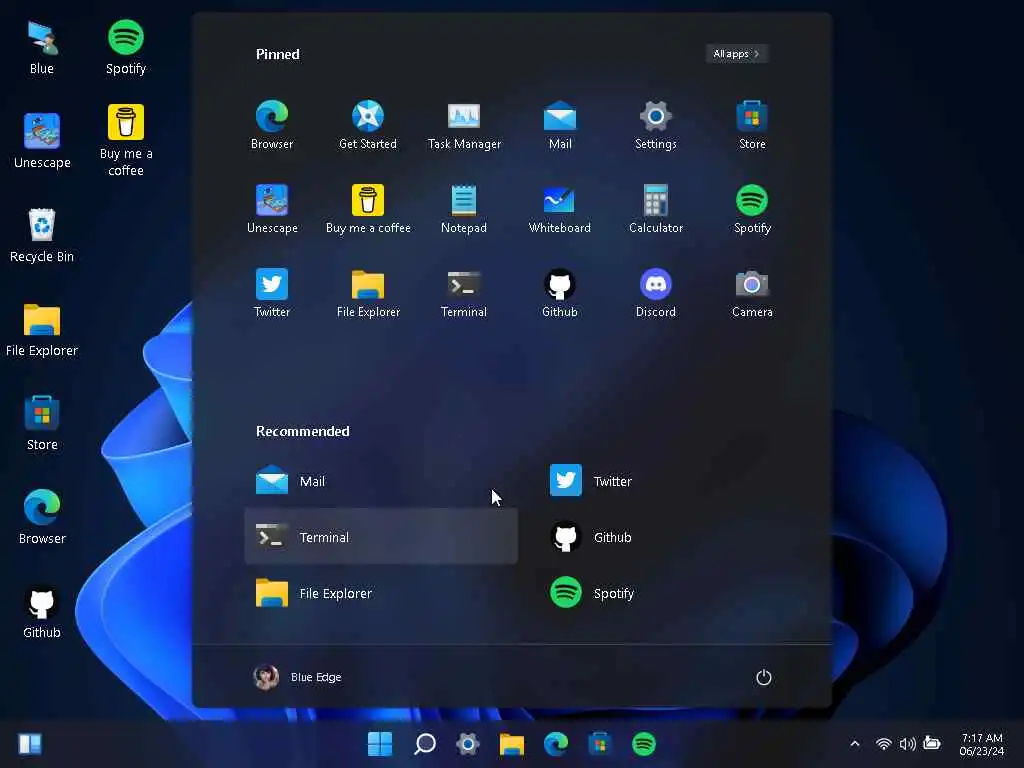1024x768 pixels.
Task: Open Settings from the taskbar
Action: [468, 743]
